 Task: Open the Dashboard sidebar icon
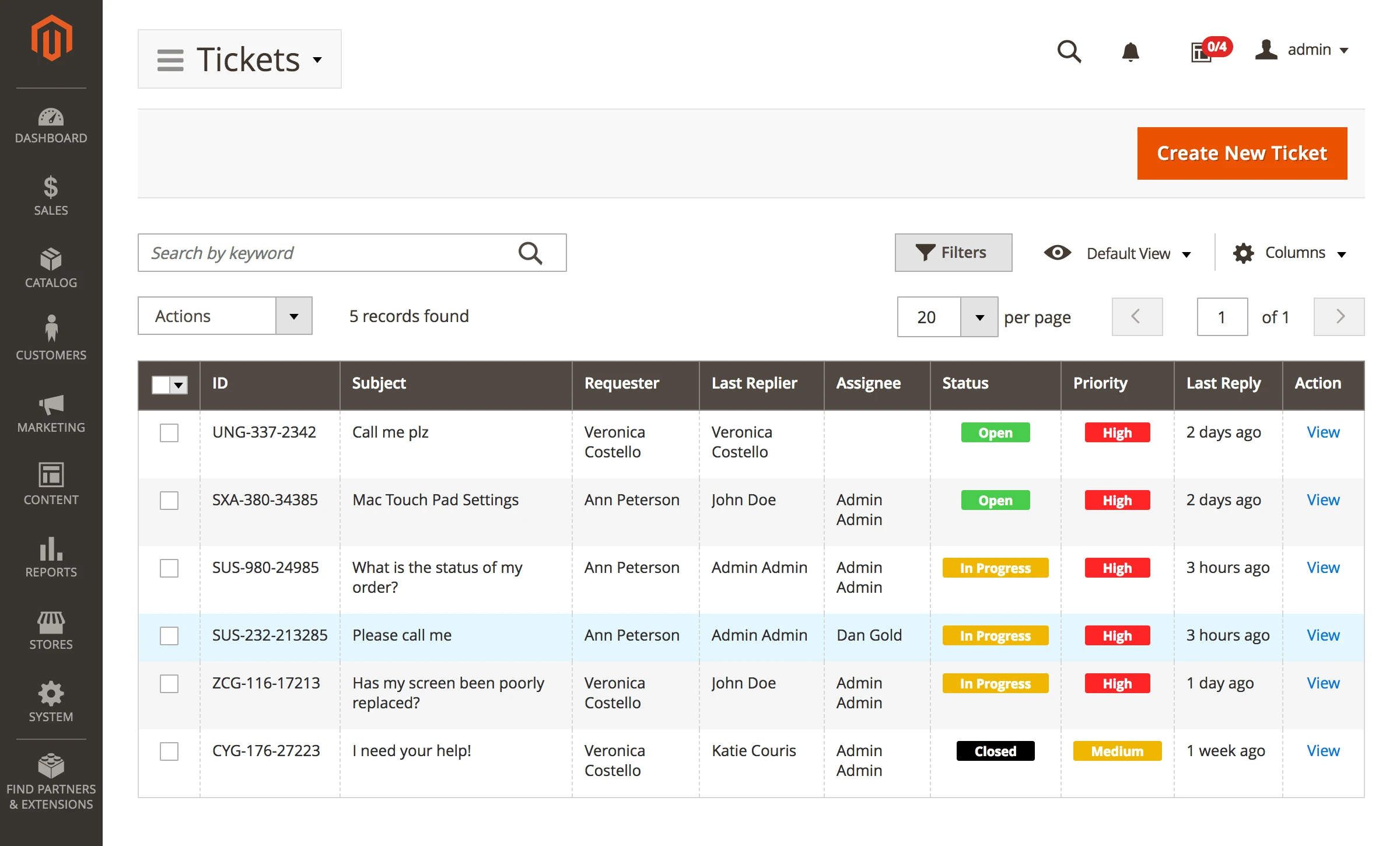(51, 118)
